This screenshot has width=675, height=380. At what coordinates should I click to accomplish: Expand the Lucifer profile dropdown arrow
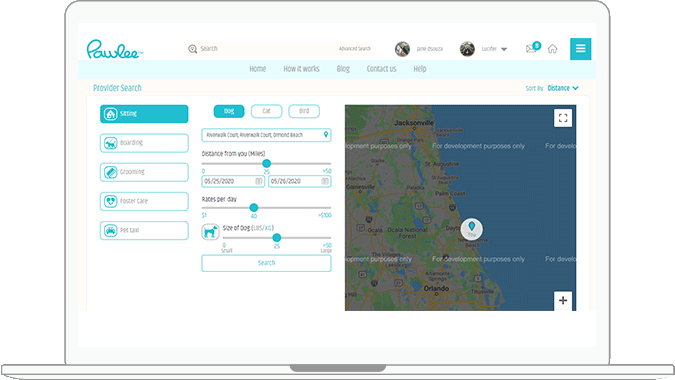tap(504, 49)
